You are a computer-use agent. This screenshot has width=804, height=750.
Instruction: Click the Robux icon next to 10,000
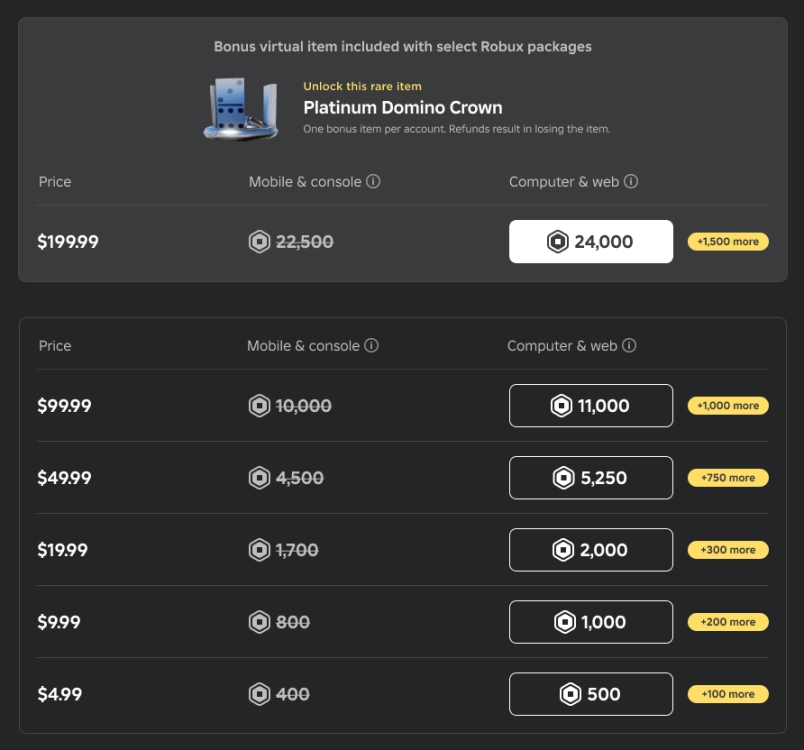pos(258,405)
